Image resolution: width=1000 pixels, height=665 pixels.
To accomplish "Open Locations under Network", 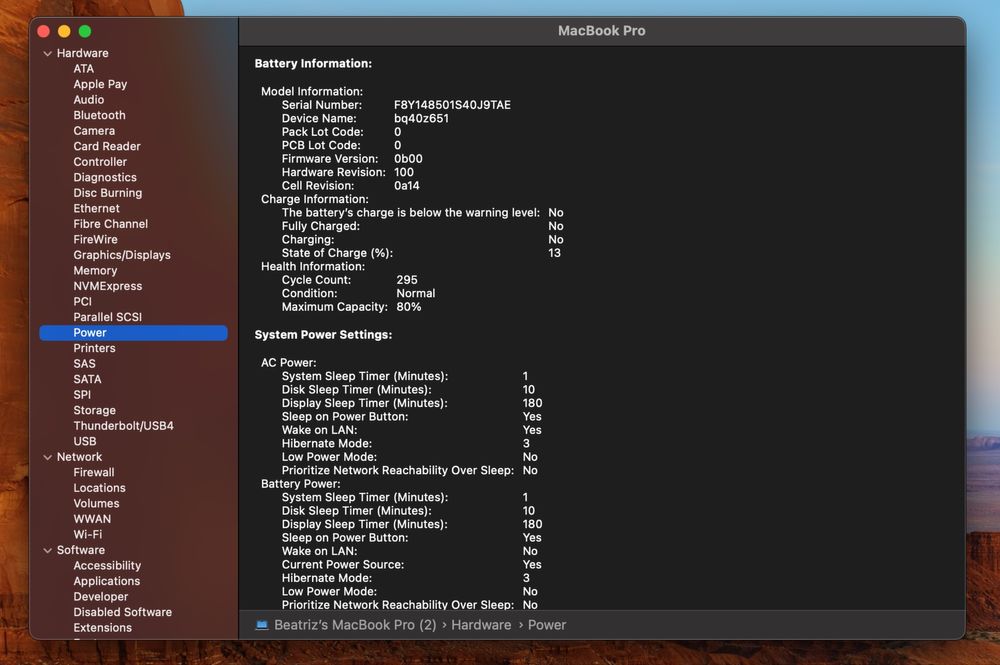I will coord(99,488).
